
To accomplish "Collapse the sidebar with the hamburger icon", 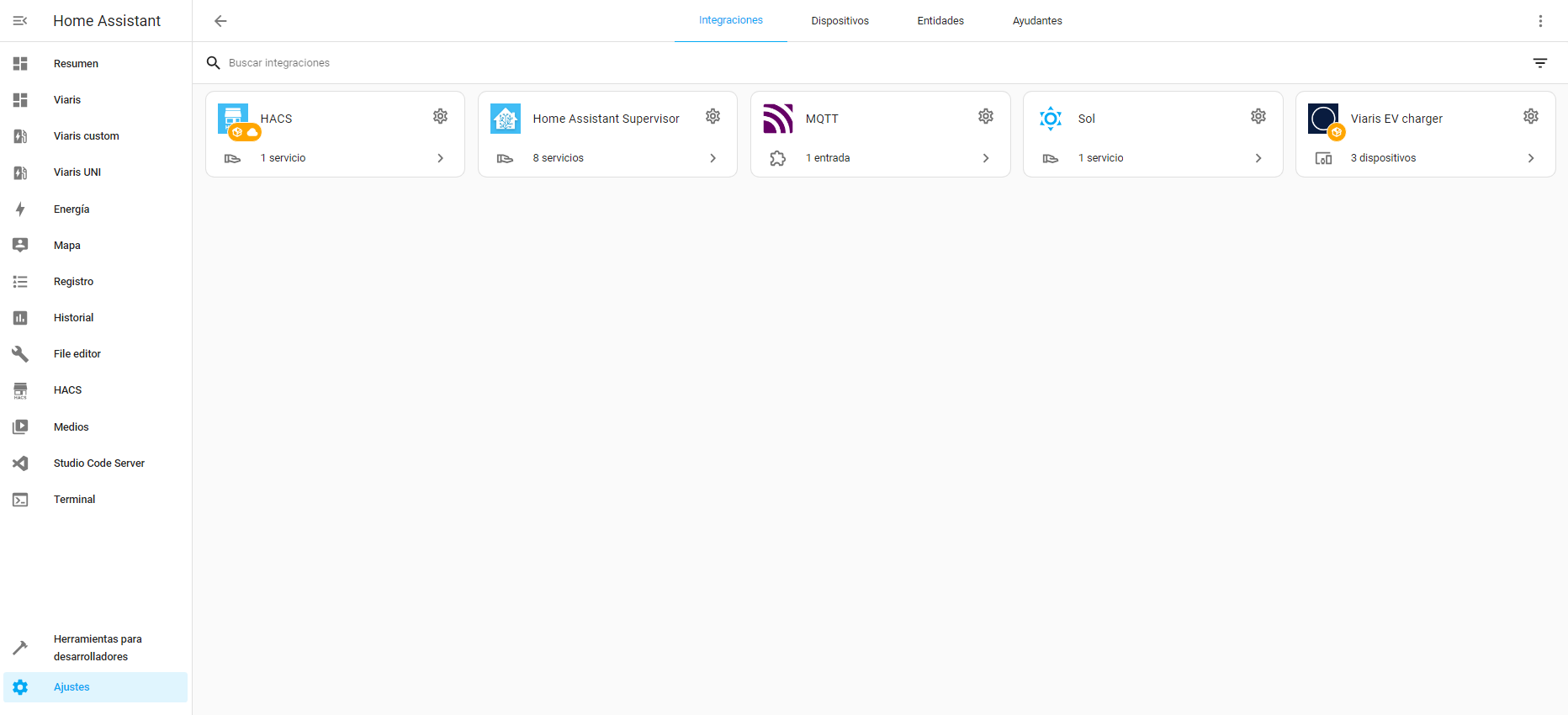I will [20, 21].
